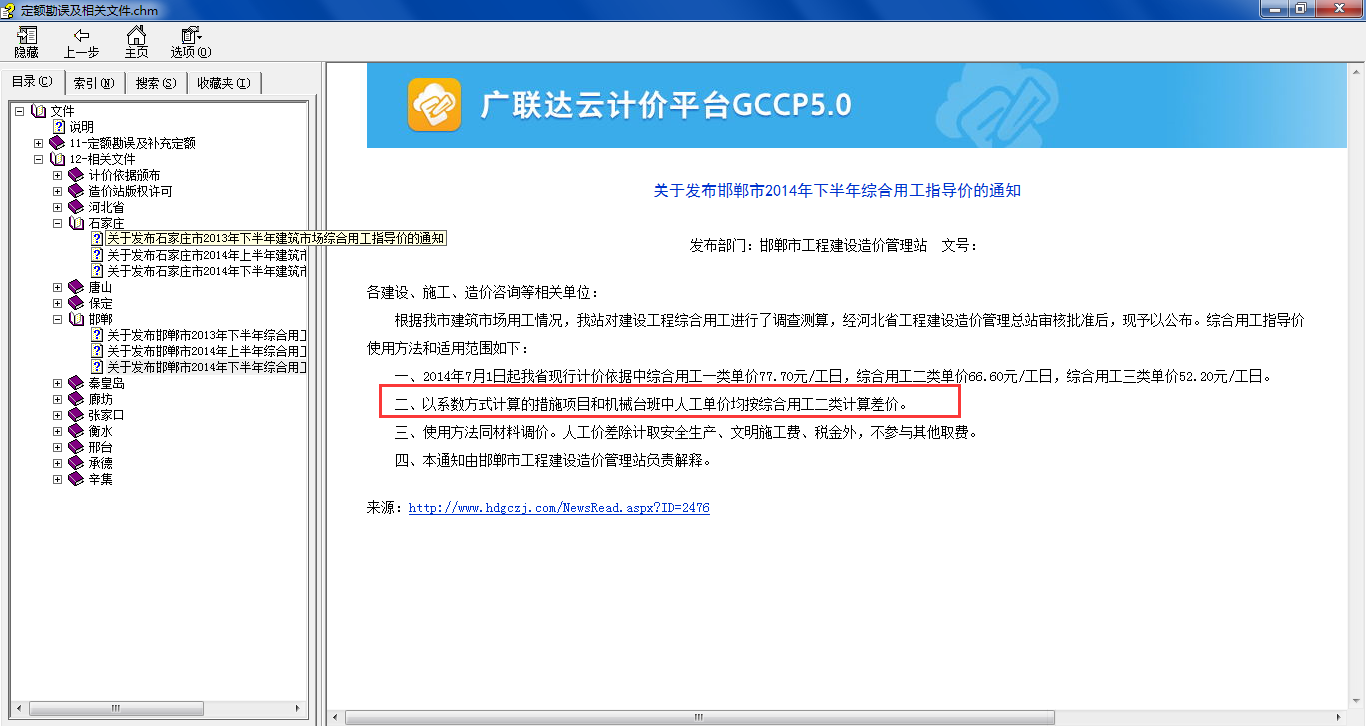
Task: Expand the 河北省 node
Action: pos(58,207)
